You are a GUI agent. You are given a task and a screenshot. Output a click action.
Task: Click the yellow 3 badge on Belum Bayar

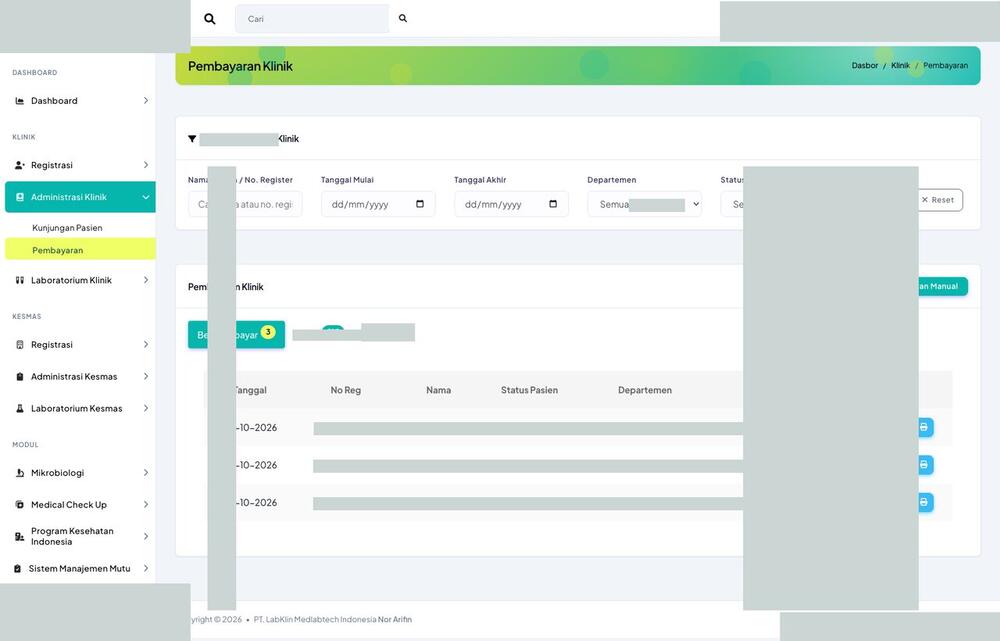coord(268,332)
